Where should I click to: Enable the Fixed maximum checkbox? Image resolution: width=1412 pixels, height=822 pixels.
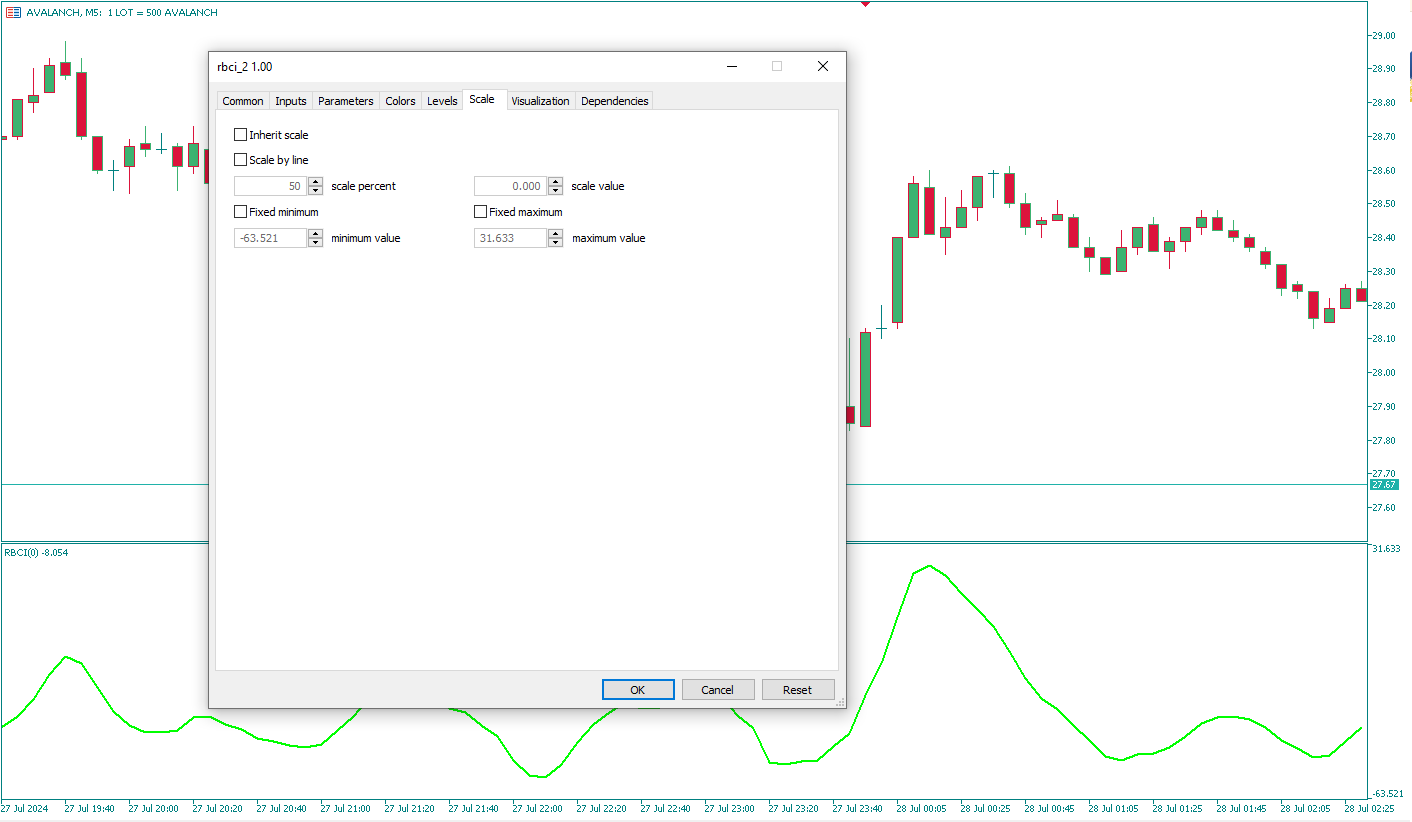[x=480, y=212]
